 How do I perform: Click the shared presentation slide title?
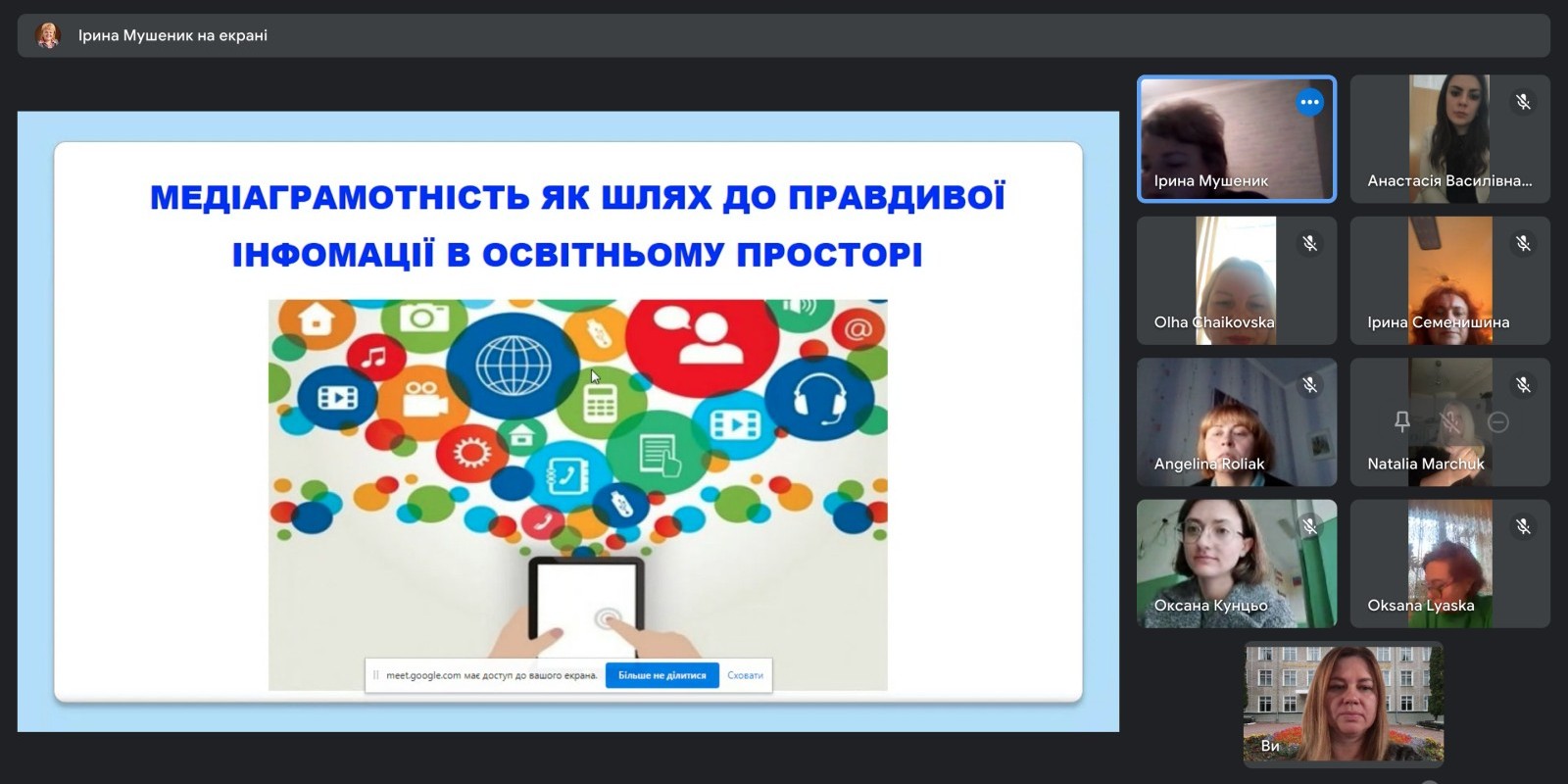click(577, 225)
